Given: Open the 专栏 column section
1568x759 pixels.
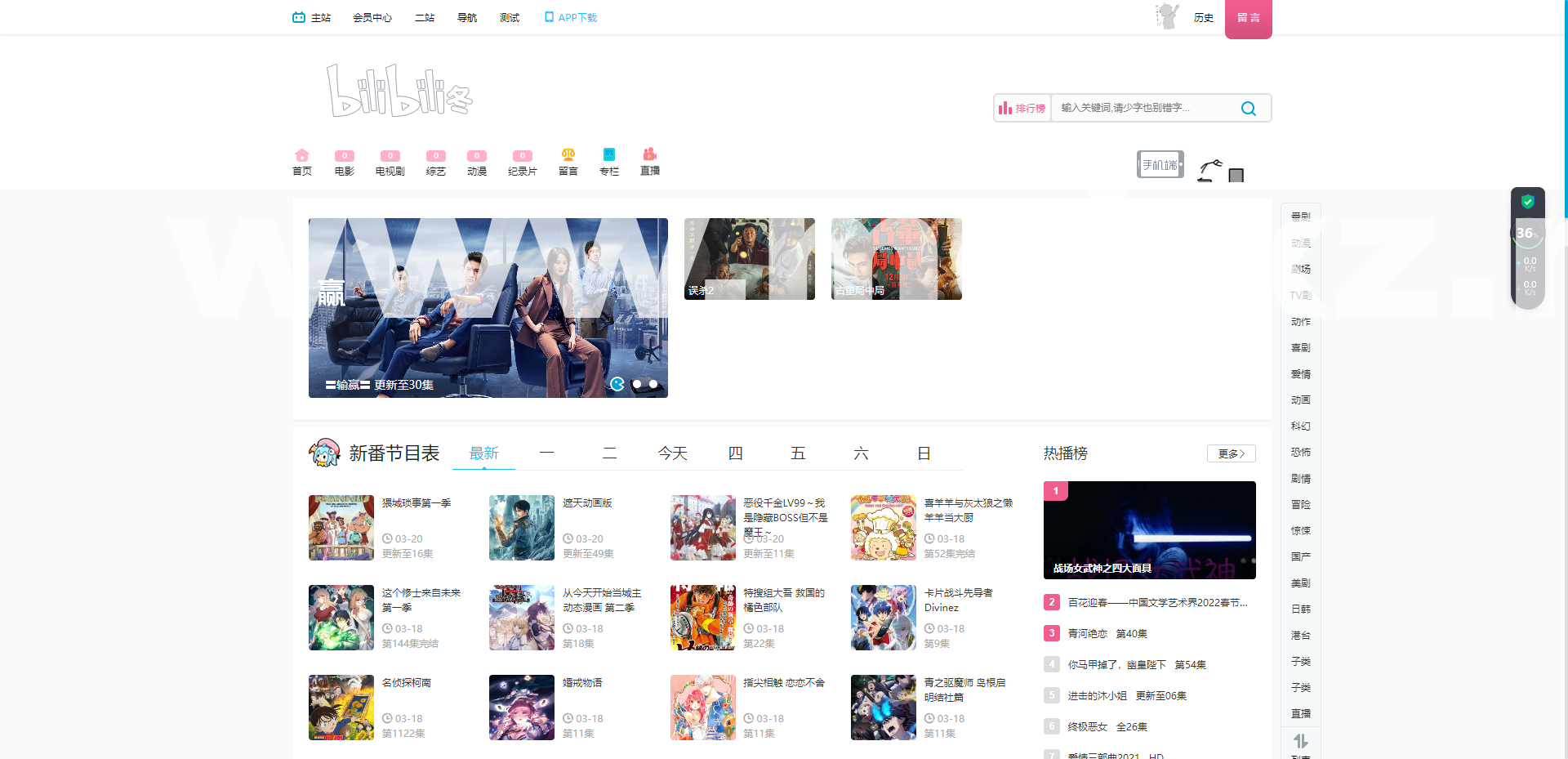Looking at the screenshot, I should click(x=609, y=162).
